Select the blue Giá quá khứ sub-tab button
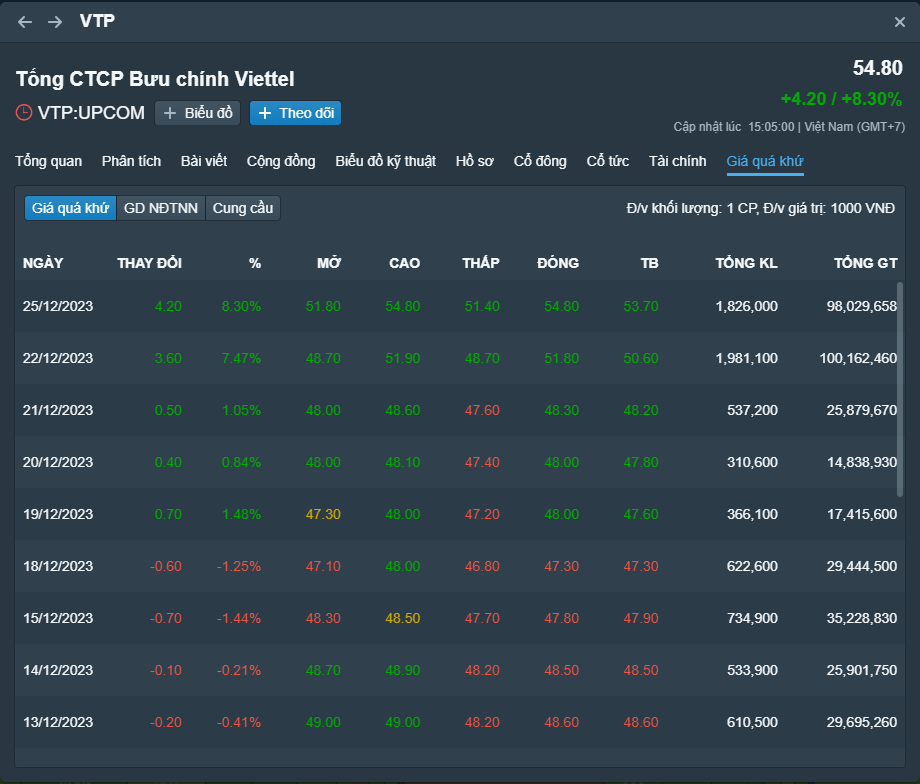 pos(70,208)
